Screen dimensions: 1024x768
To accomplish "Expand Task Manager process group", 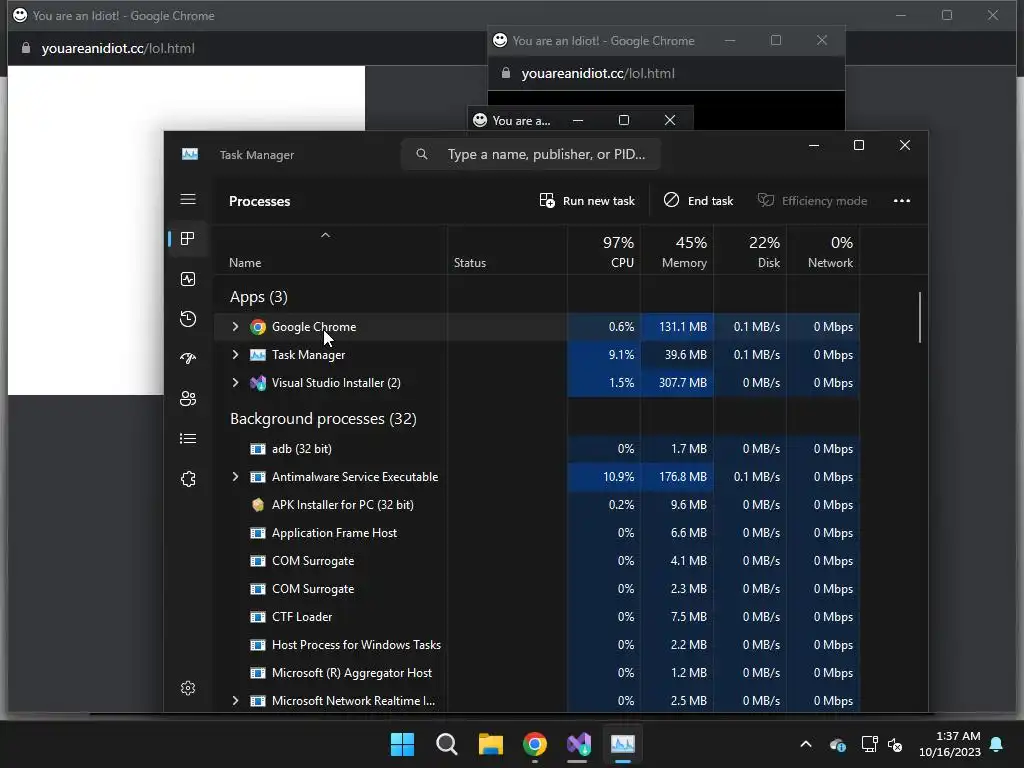I will (x=235, y=355).
